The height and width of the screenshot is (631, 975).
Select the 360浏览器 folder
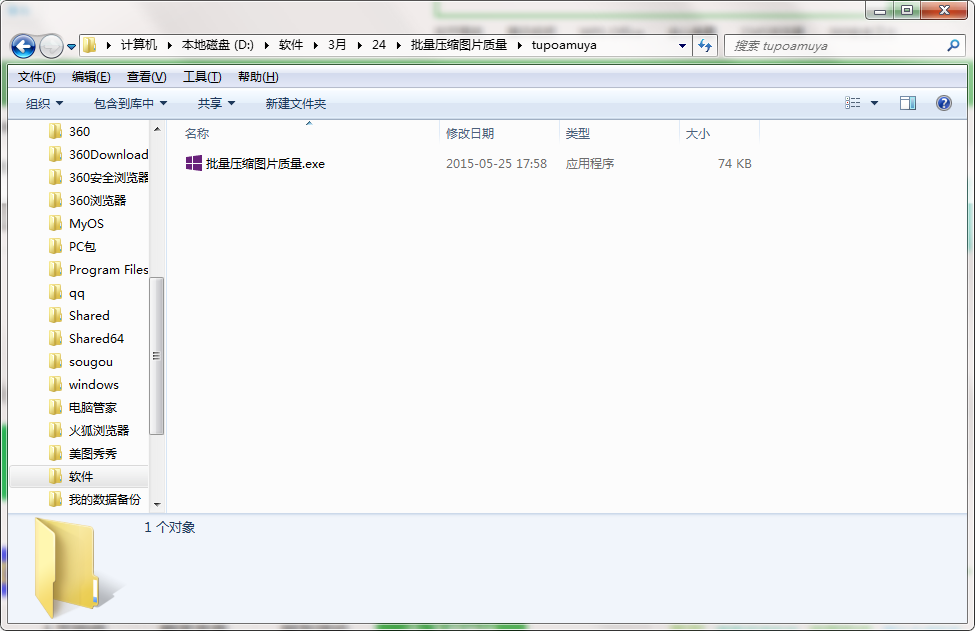click(97, 200)
